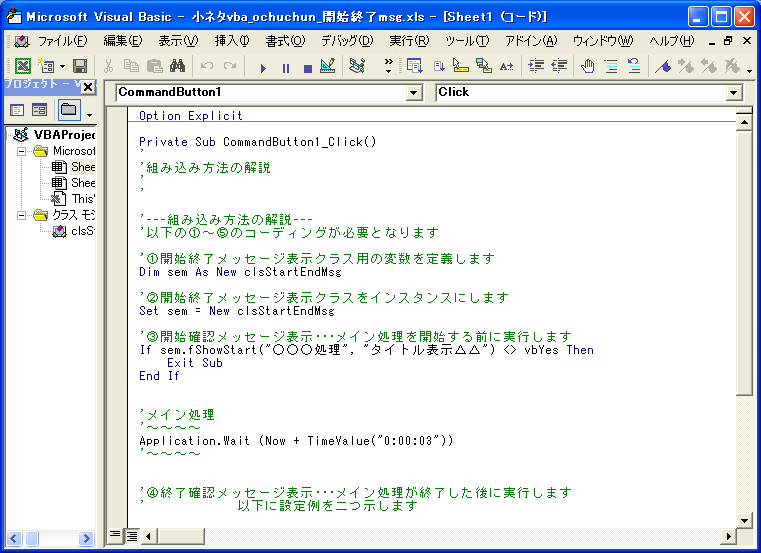Click List Properties/Methods icon

click(x=414, y=66)
